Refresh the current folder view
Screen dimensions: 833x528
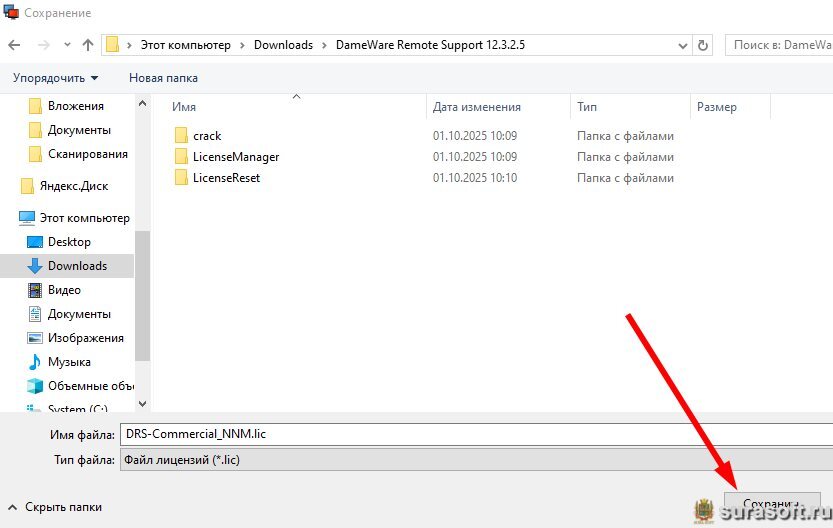click(703, 46)
